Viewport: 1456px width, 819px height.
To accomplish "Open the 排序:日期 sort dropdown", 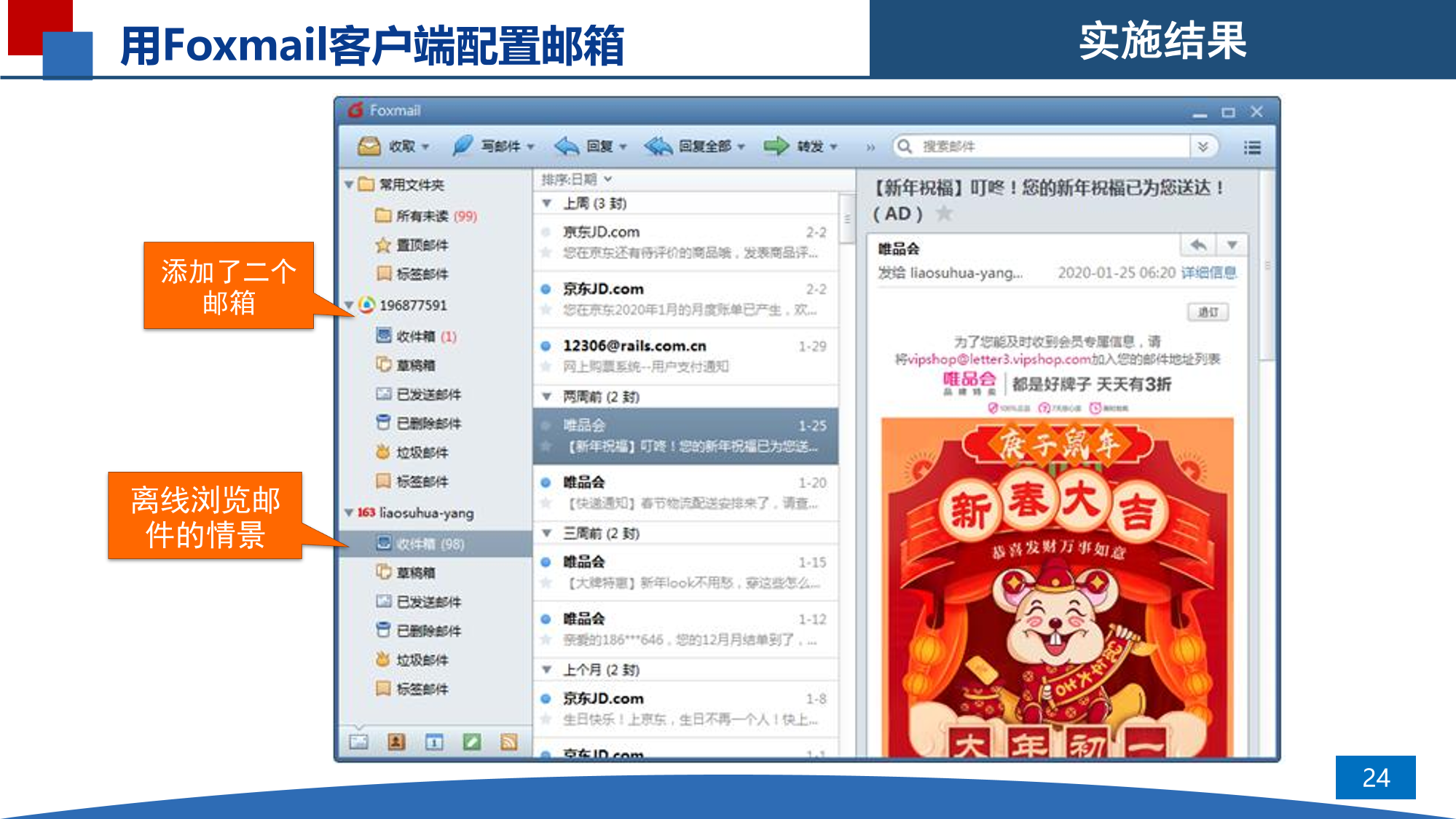I will pyautogui.click(x=576, y=179).
